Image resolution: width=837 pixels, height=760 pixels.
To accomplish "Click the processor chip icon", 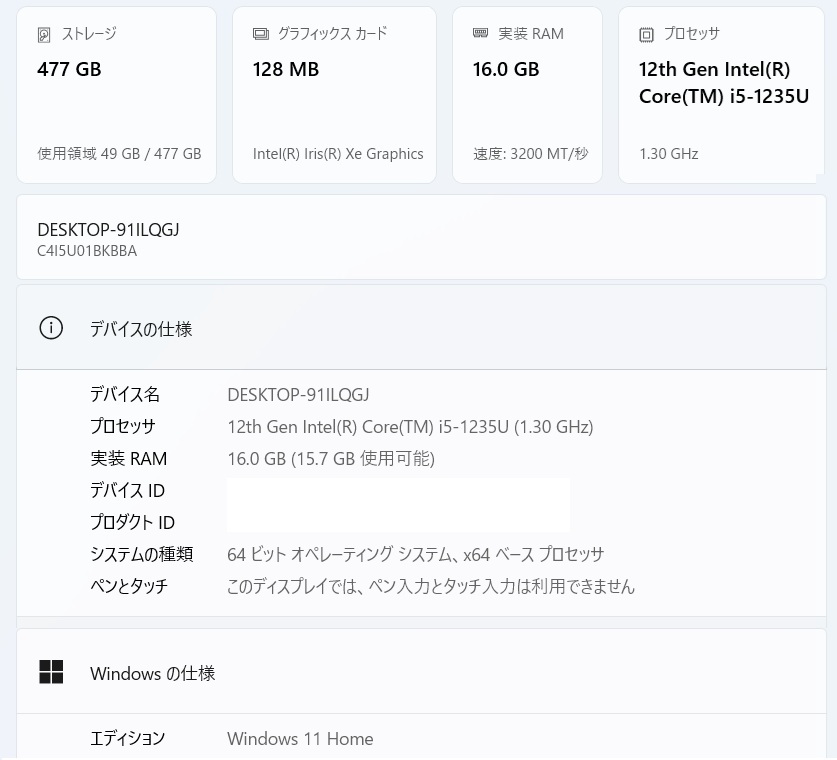I will pyautogui.click(x=646, y=35).
